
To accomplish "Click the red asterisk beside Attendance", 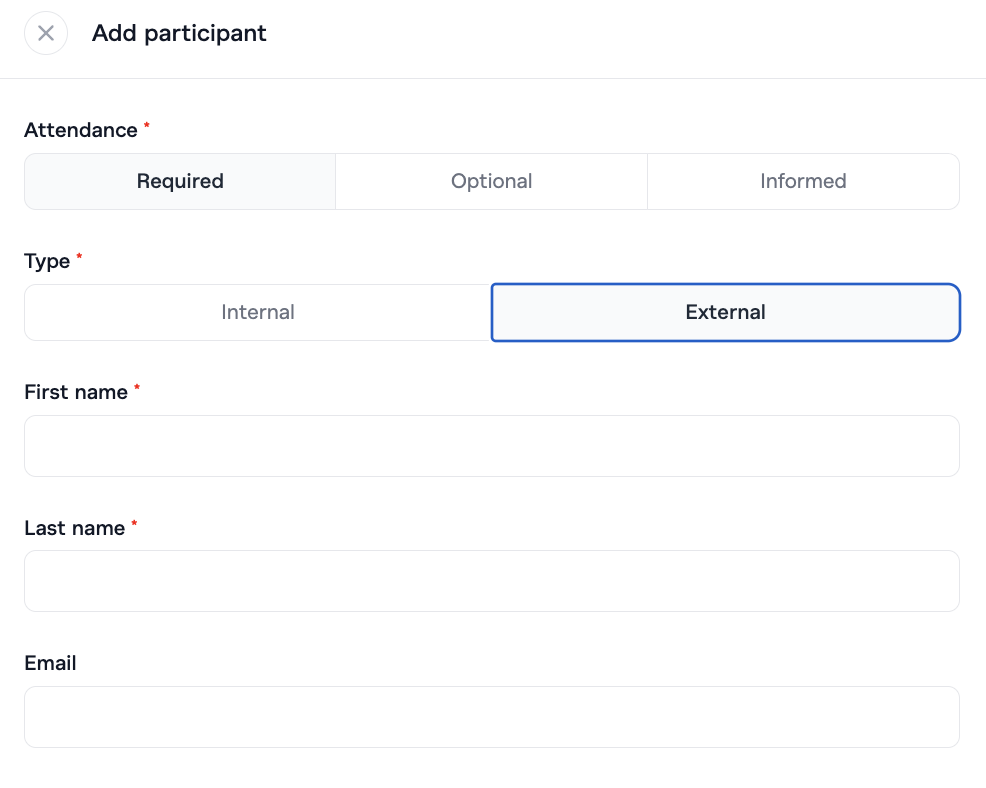I will coord(147,126).
